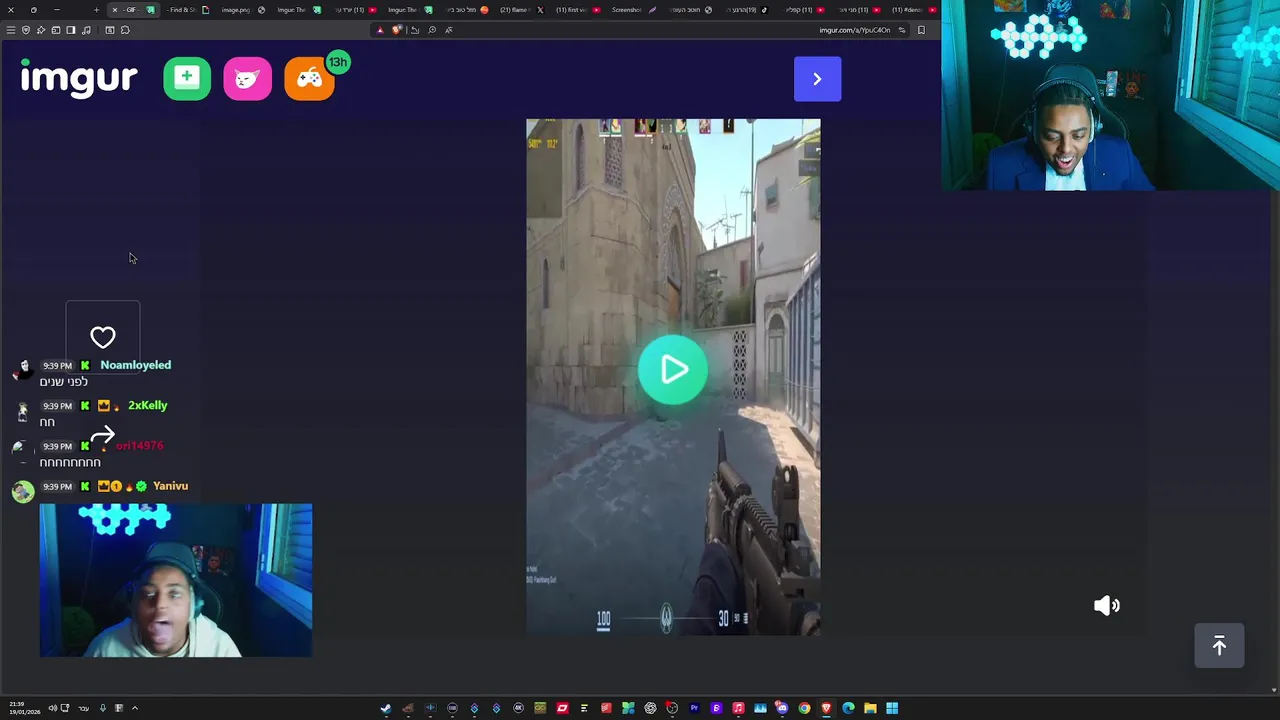The width and height of the screenshot is (1280, 720).
Task: Click the 2xKelly username in chat
Action: (x=147, y=405)
